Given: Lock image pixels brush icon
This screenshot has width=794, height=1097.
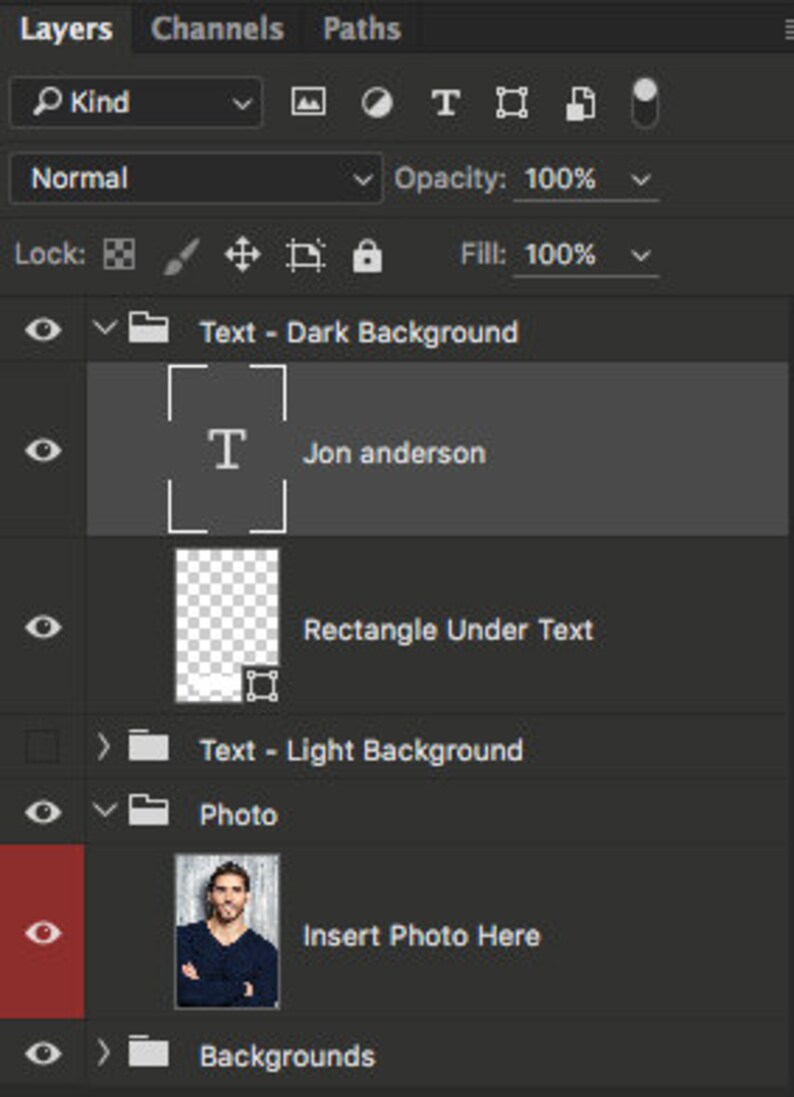Looking at the screenshot, I should (x=180, y=255).
